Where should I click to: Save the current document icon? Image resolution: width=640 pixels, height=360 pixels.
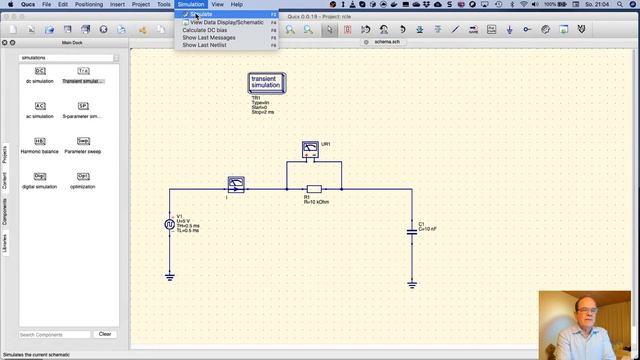[x=67, y=29]
